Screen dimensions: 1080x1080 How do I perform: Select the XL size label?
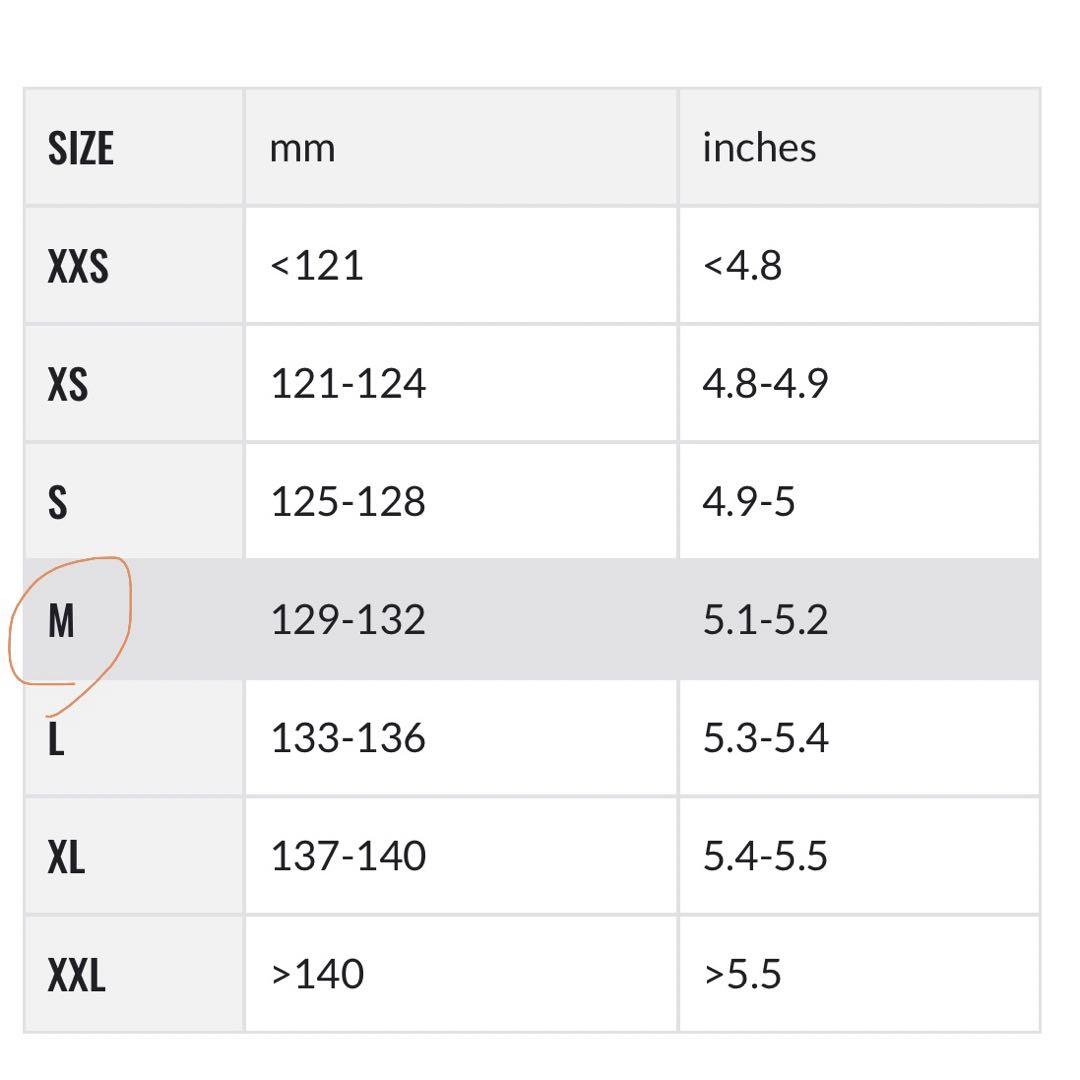(x=66, y=858)
